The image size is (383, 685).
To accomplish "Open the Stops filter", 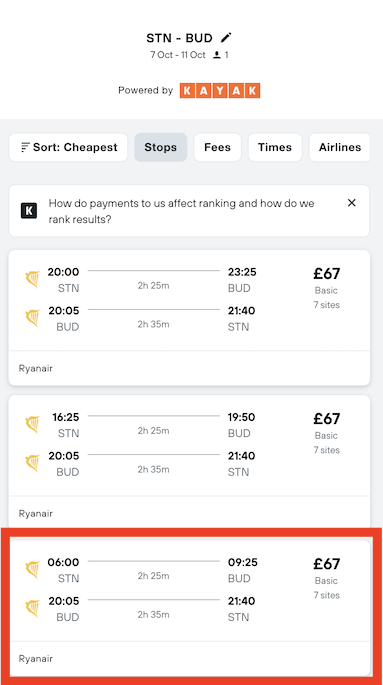I will point(161,147).
